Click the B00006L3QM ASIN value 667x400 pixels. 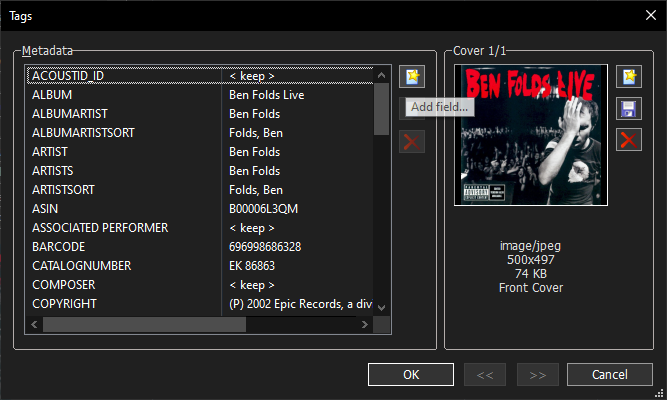pos(263,209)
